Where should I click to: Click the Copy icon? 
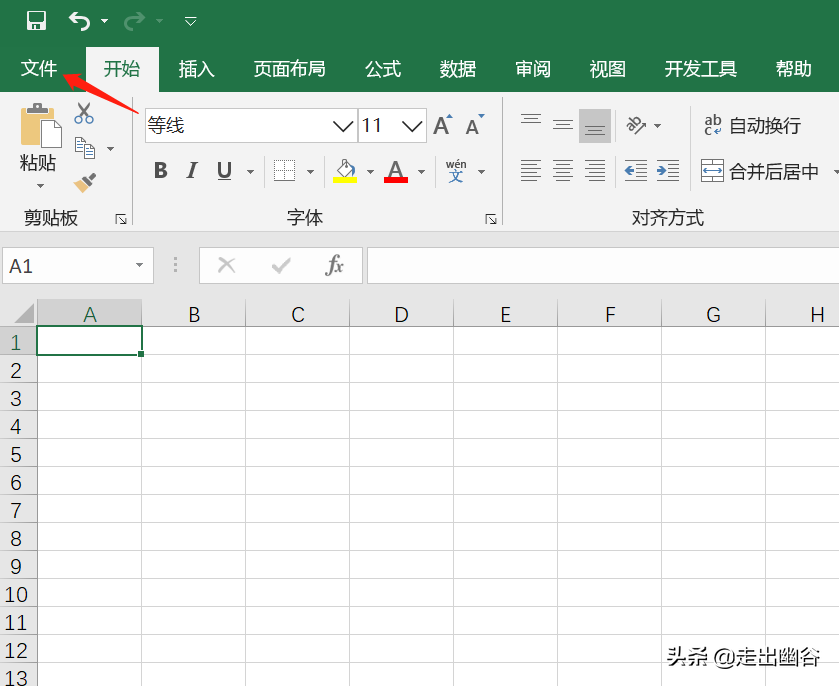85,148
